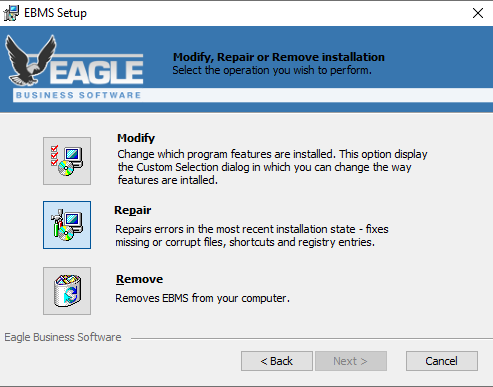Click the Modify description about Custom Selection dialog
Screen dimensions: 493x387
tap(272, 167)
